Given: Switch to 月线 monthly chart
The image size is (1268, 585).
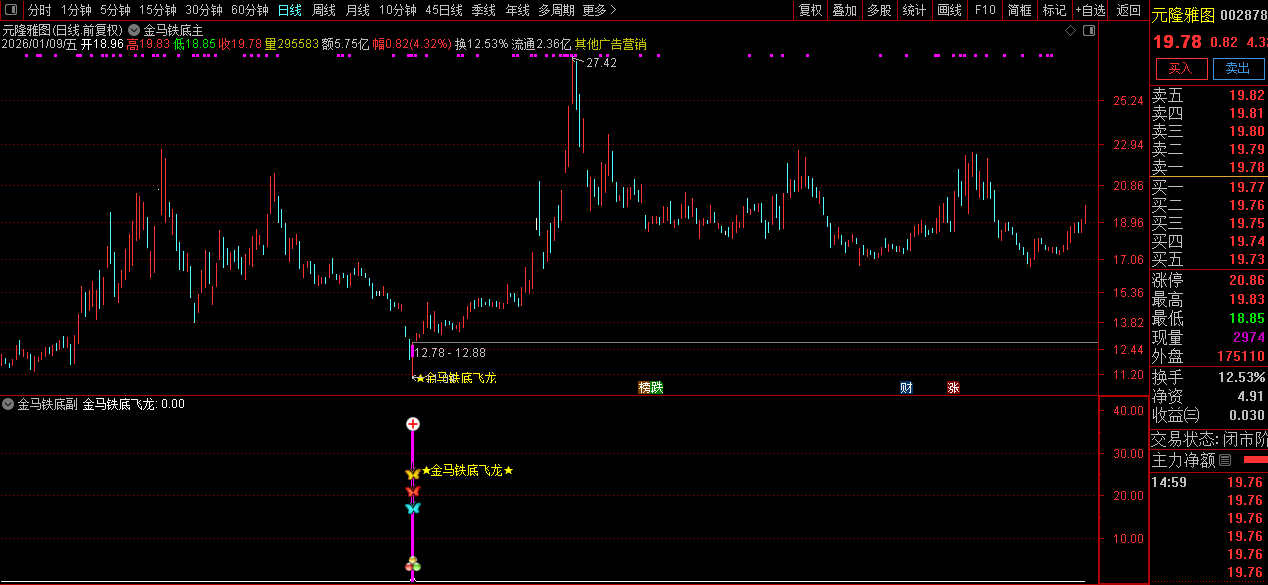Looking at the screenshot, I should coord(357,10).
